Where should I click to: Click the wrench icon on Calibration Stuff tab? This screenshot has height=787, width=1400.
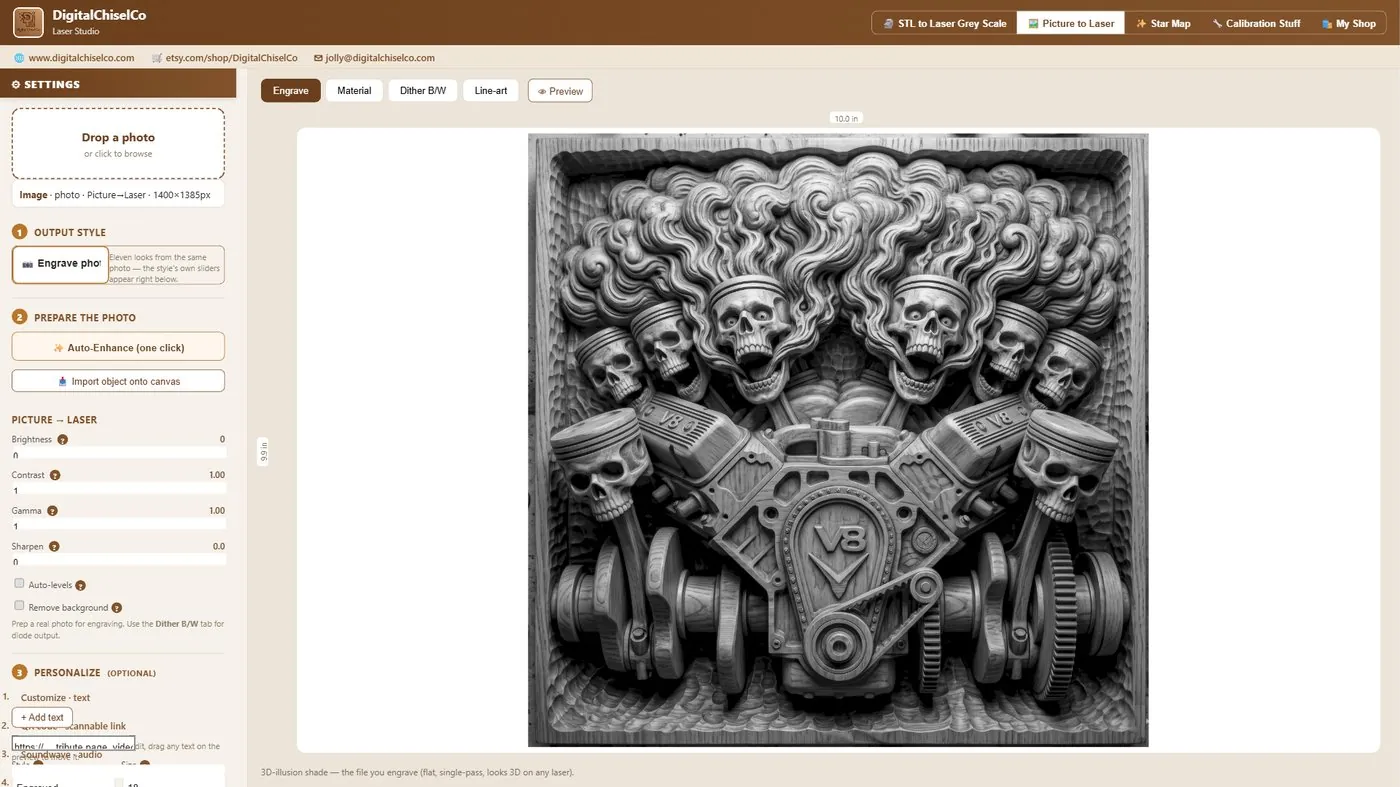click(x=1217, y=23)
